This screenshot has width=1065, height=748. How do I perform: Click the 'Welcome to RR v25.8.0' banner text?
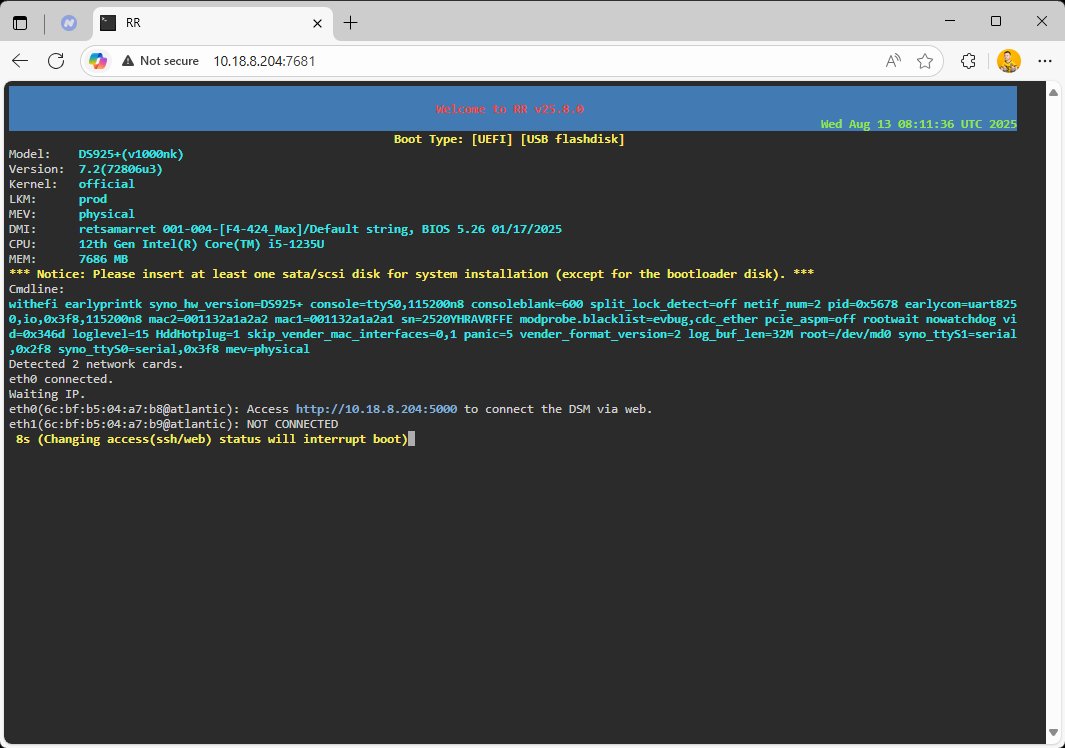pos(509,109)
